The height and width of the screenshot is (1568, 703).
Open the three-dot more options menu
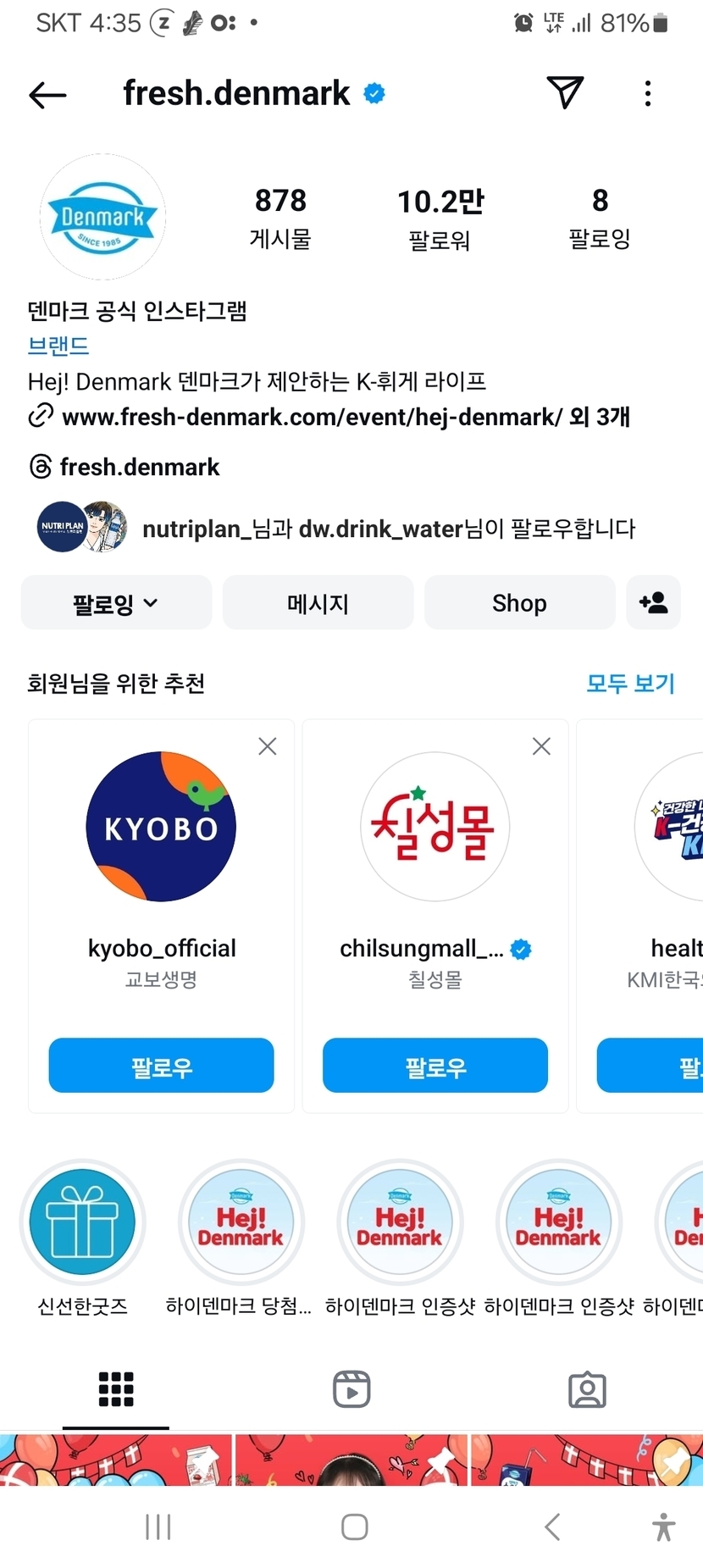tap(648, 93)
